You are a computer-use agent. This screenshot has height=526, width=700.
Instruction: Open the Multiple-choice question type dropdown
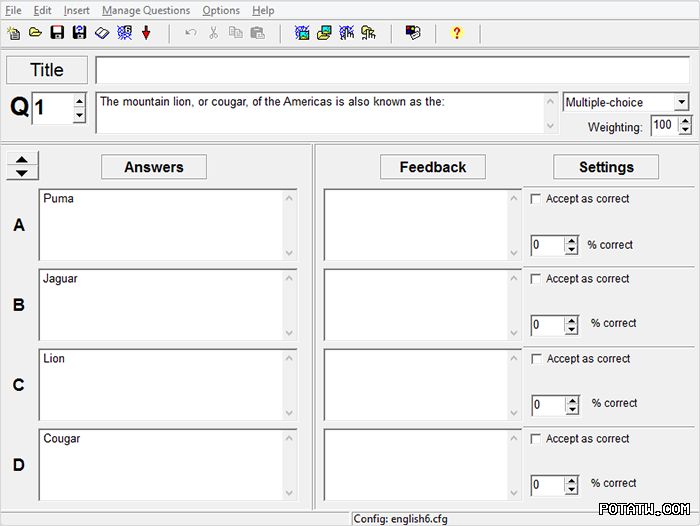tap(681, 102)
